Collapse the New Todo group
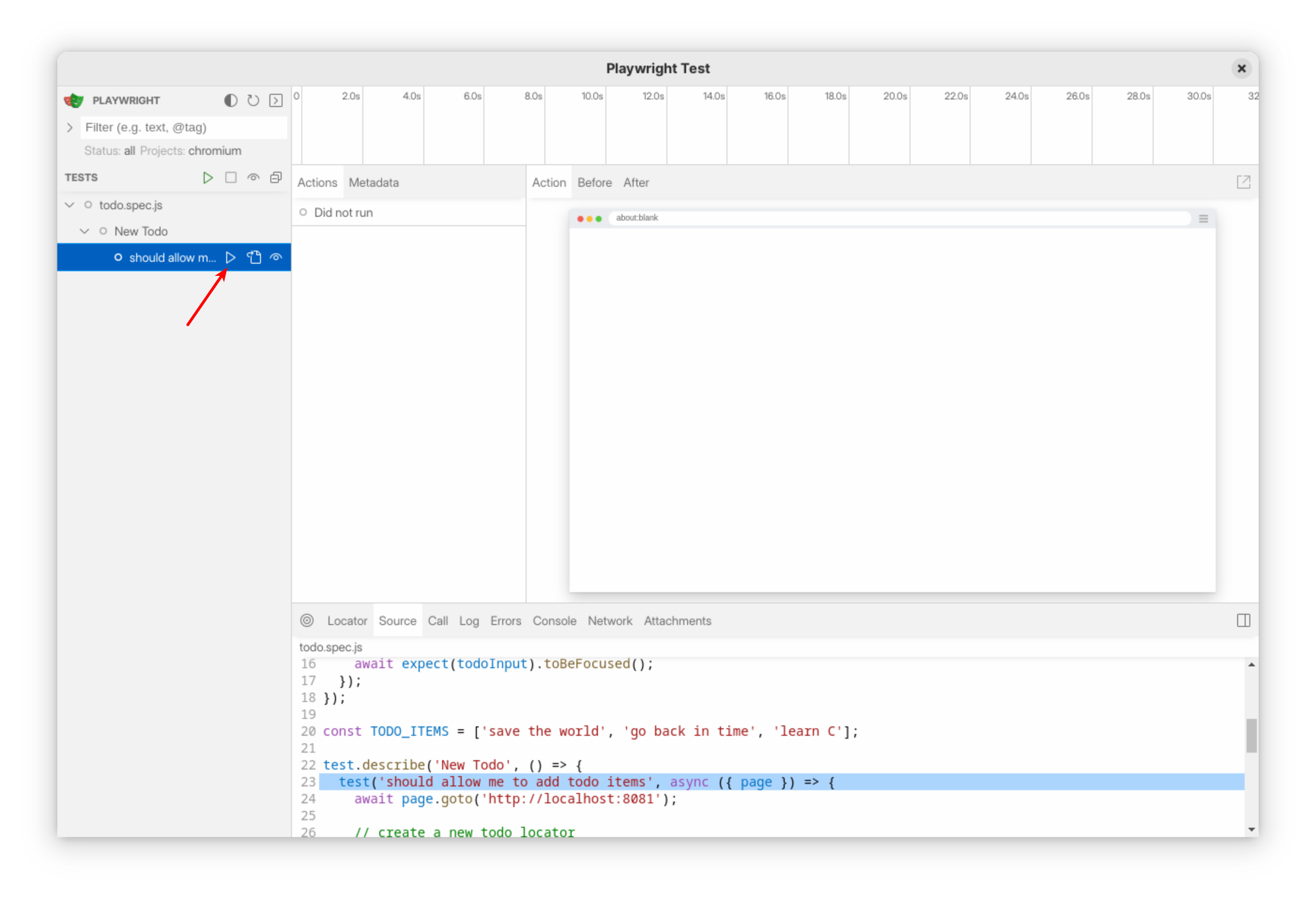This screenshot has height=900, width=1316. (85, 231)
